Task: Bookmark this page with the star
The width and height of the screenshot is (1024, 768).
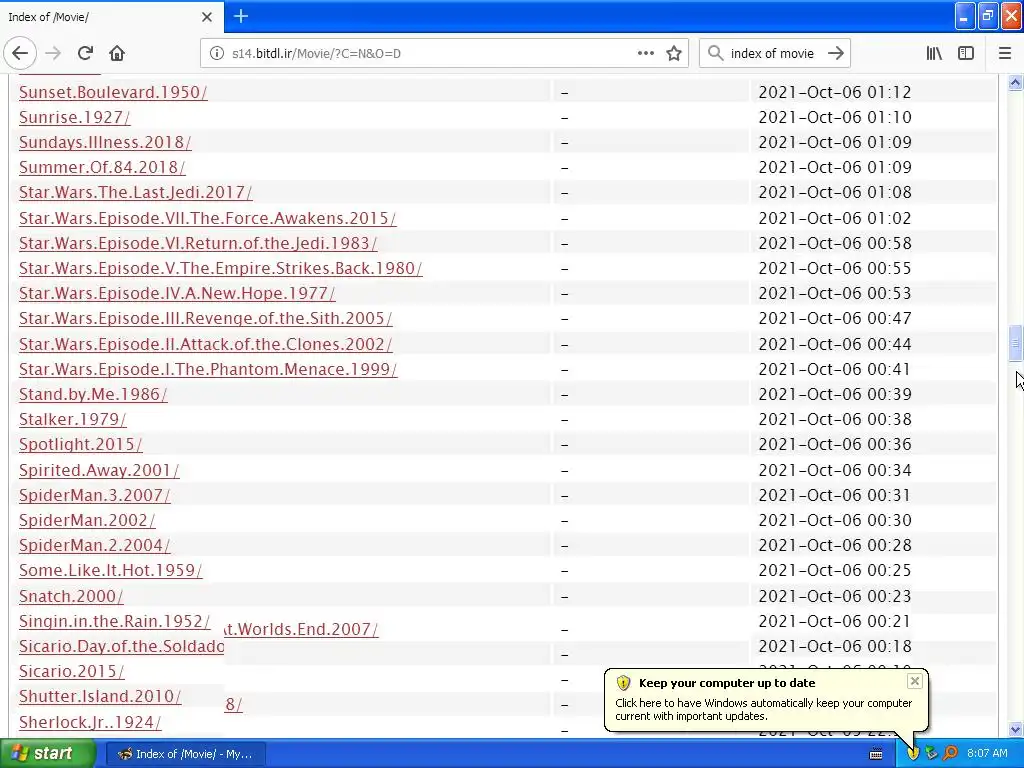Action: pyautogui.click(x=674, y=54)
